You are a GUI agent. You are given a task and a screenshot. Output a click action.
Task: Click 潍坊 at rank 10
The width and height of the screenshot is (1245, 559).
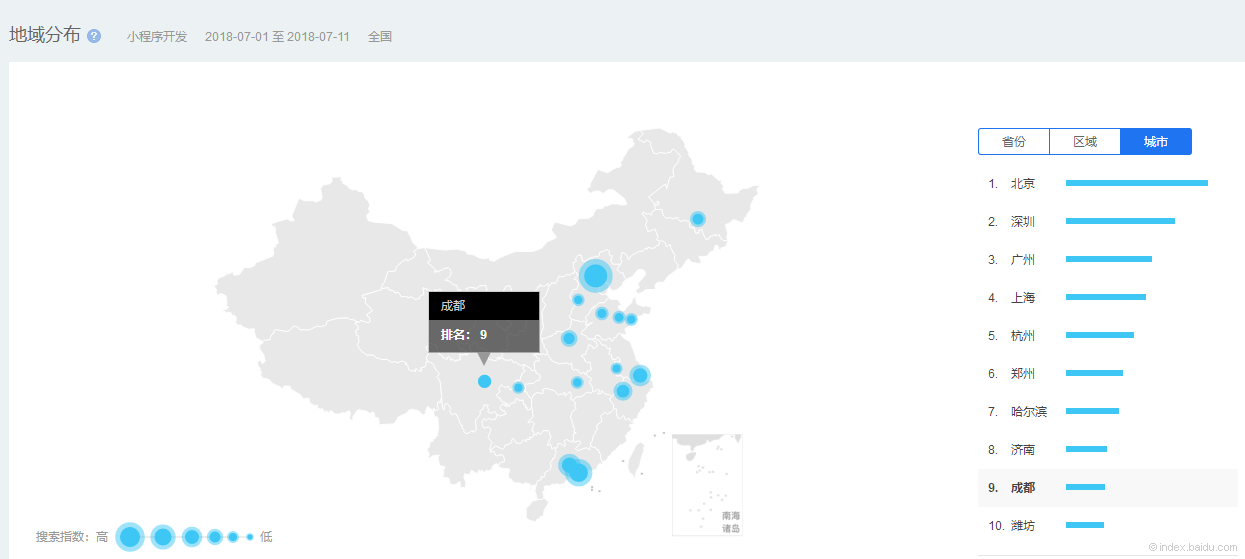click(x=1023, y=526)
